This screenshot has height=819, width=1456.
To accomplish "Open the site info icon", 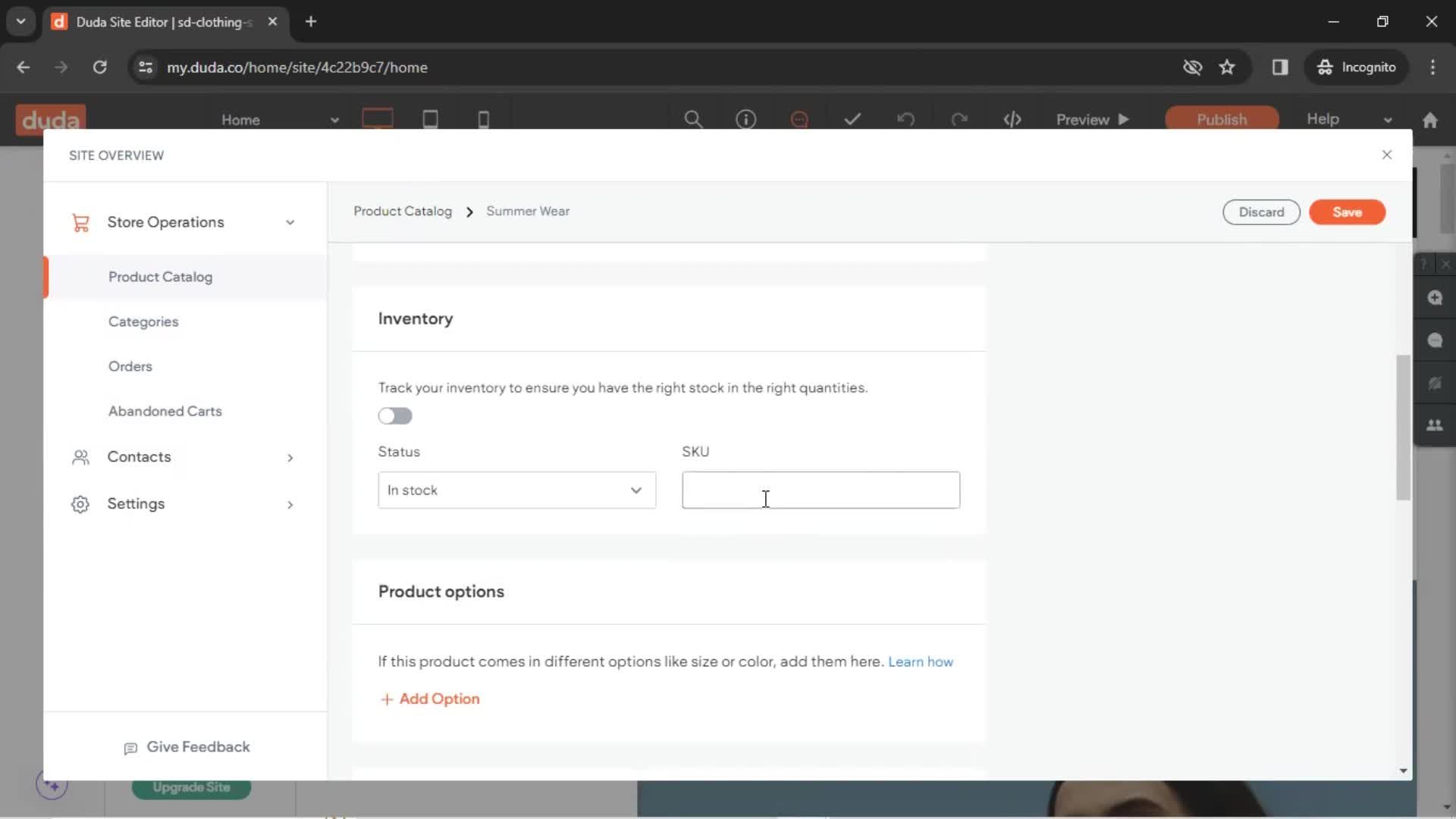I will [746, 119].
